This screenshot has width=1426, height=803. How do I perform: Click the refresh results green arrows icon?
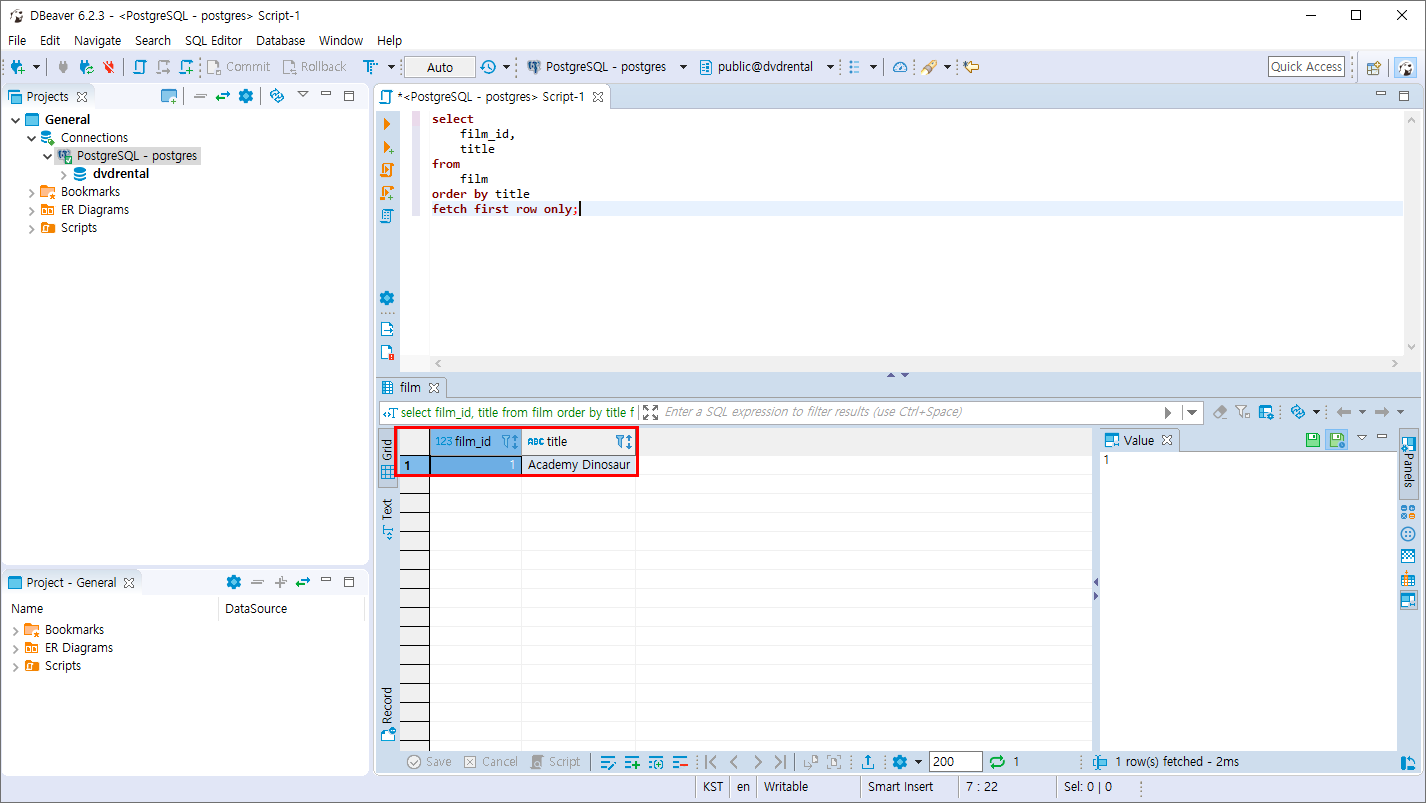tap(997, 762)
